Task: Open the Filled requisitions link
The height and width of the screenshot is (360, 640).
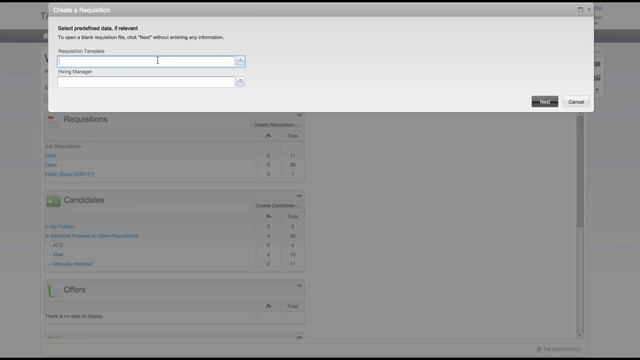Action: coord(69,174)
